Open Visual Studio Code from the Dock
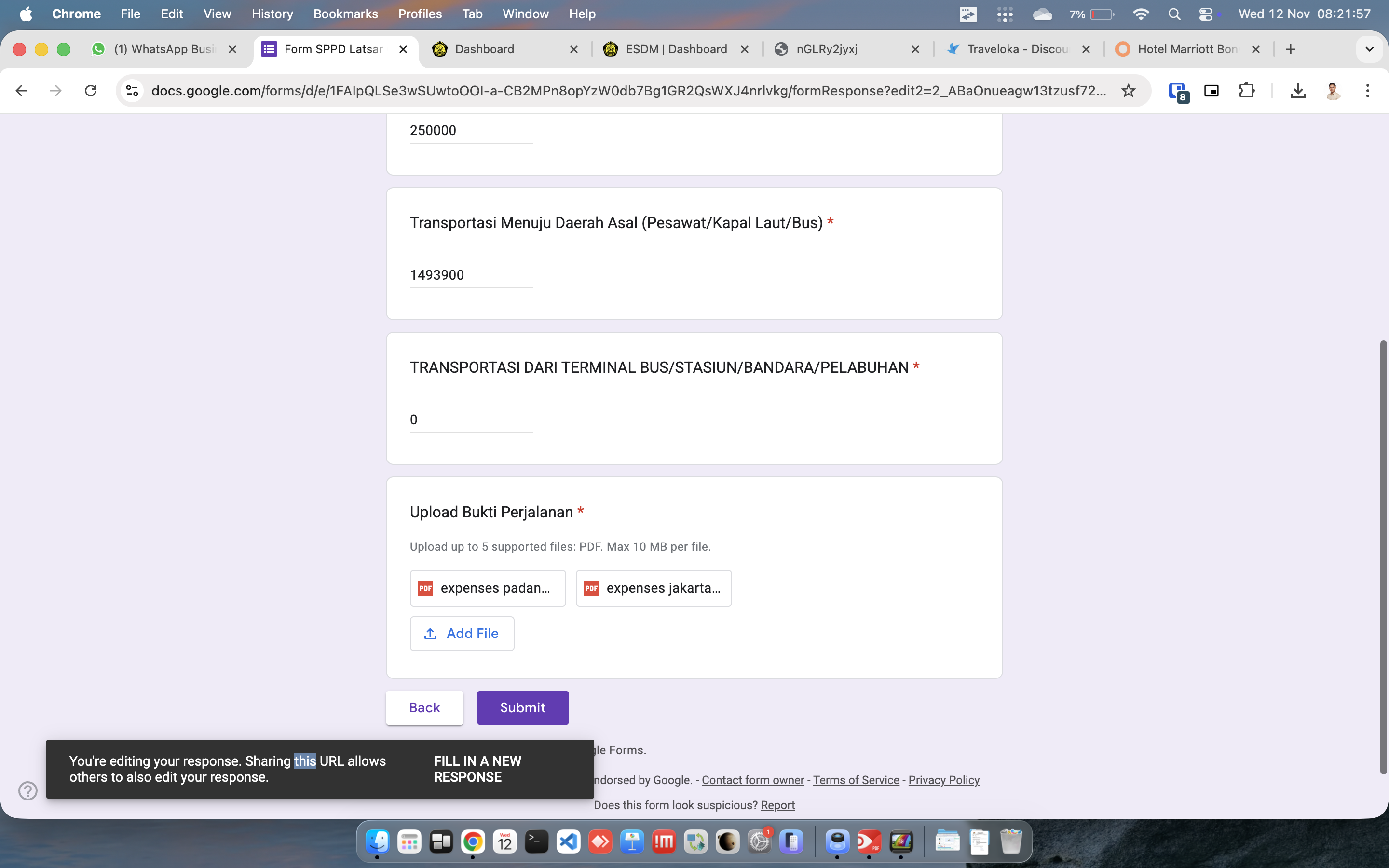 tap(568, 842)
